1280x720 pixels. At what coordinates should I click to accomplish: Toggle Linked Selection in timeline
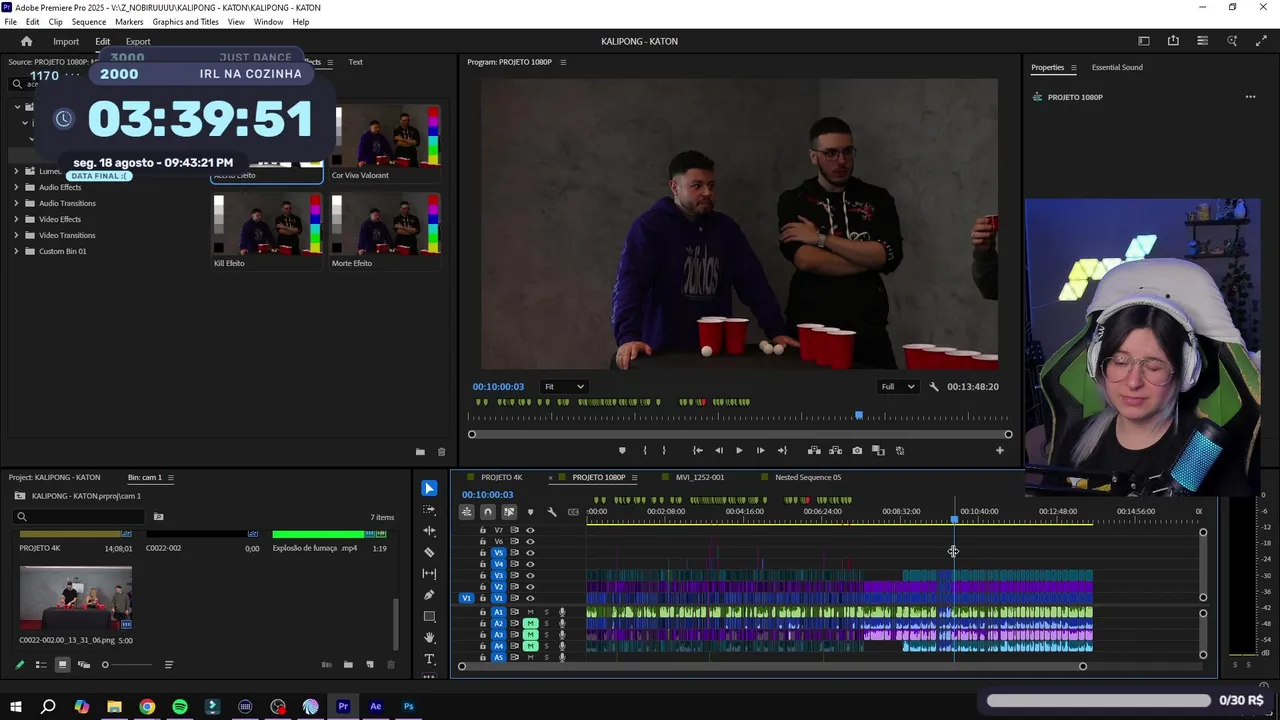click(509, 512)
